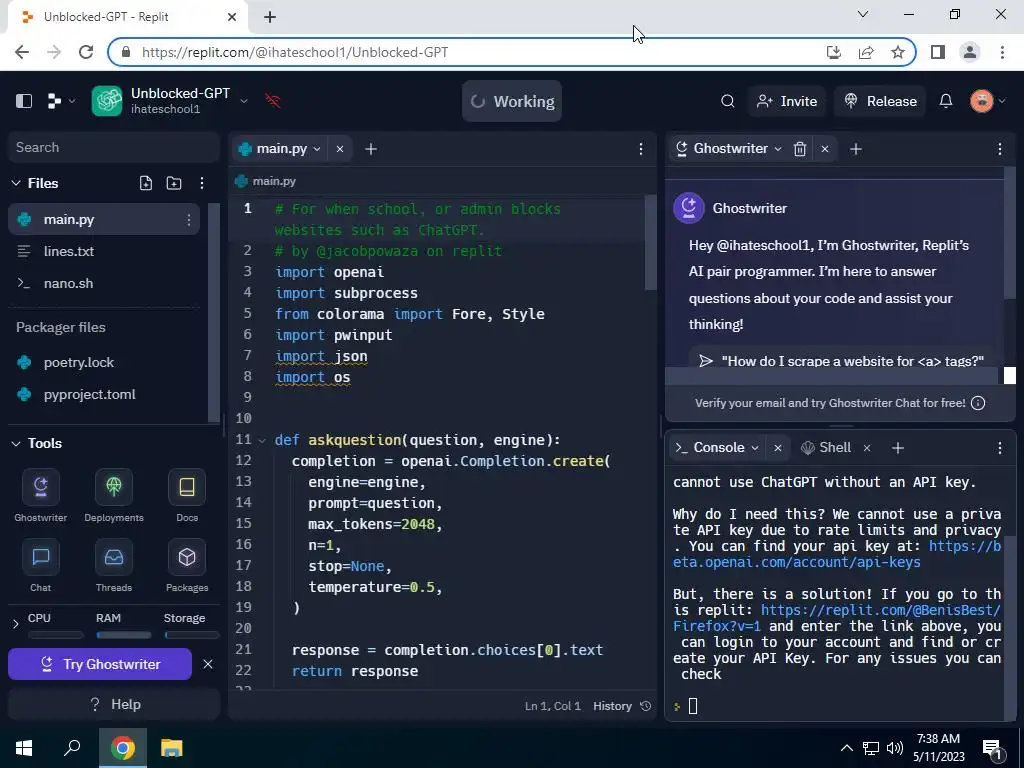Viewport: 1024px width, 768px height.
Task: Open lines.txt in file tree
Action: (x=104, y=251)
